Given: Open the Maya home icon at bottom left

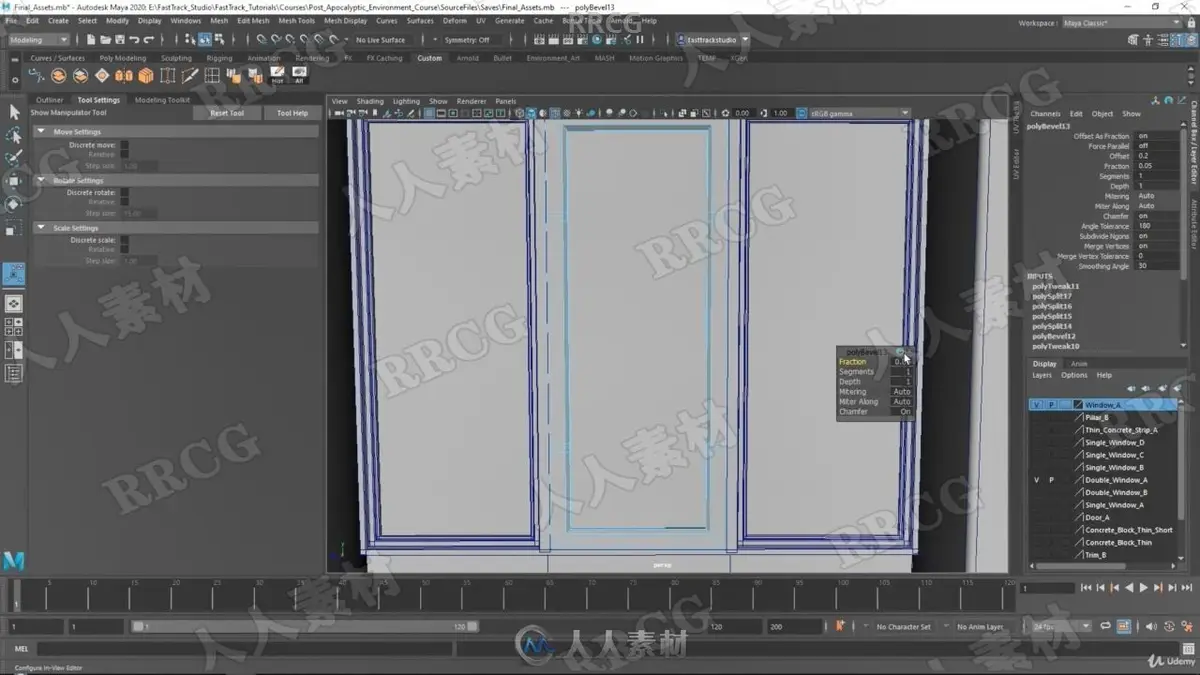Looking at the screenshot, I should pos(14,560).
